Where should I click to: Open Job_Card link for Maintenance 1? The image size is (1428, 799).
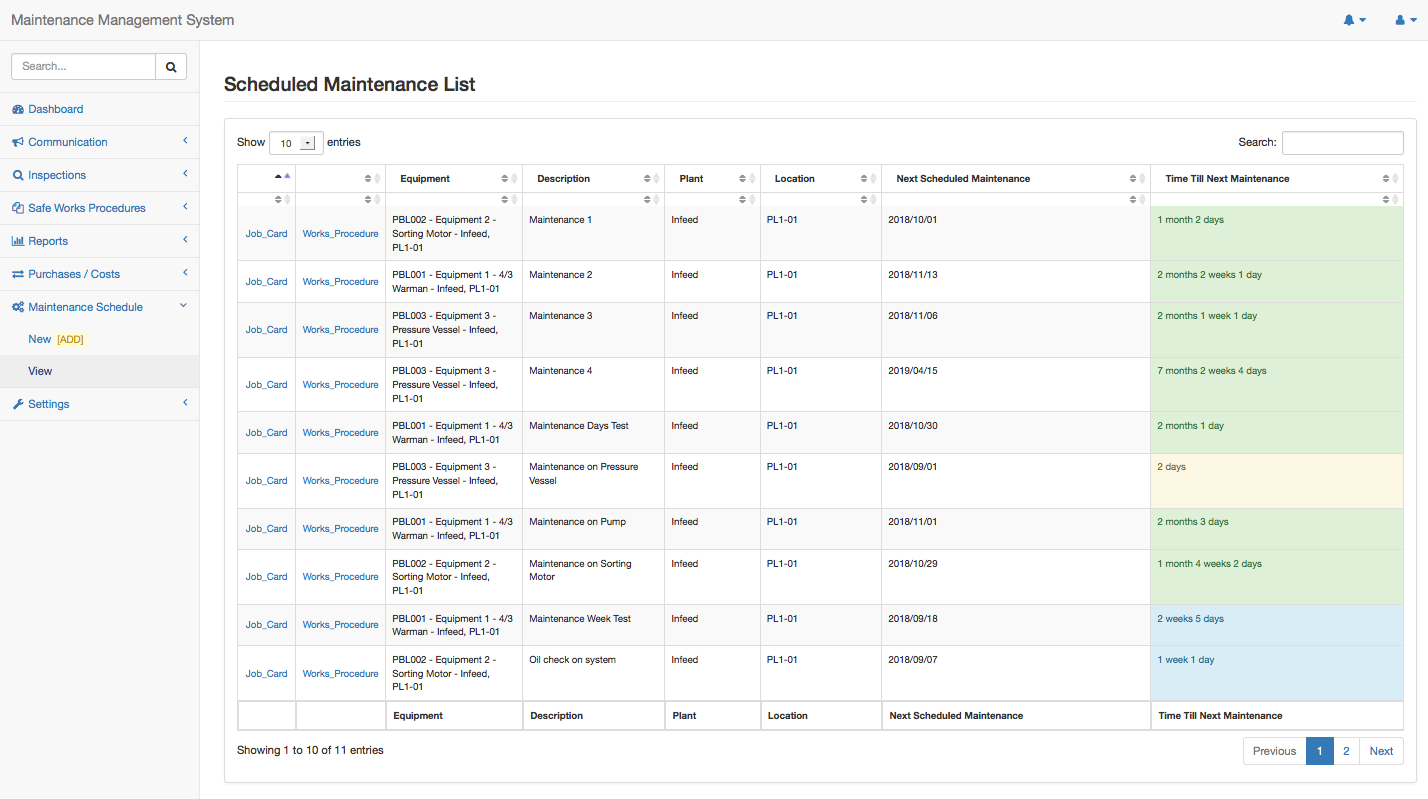[266, 234]
